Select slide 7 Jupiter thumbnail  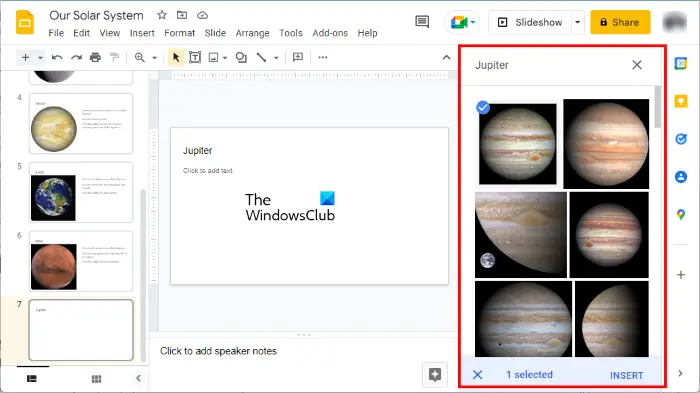pyautogui.click(x=81, y=330)
